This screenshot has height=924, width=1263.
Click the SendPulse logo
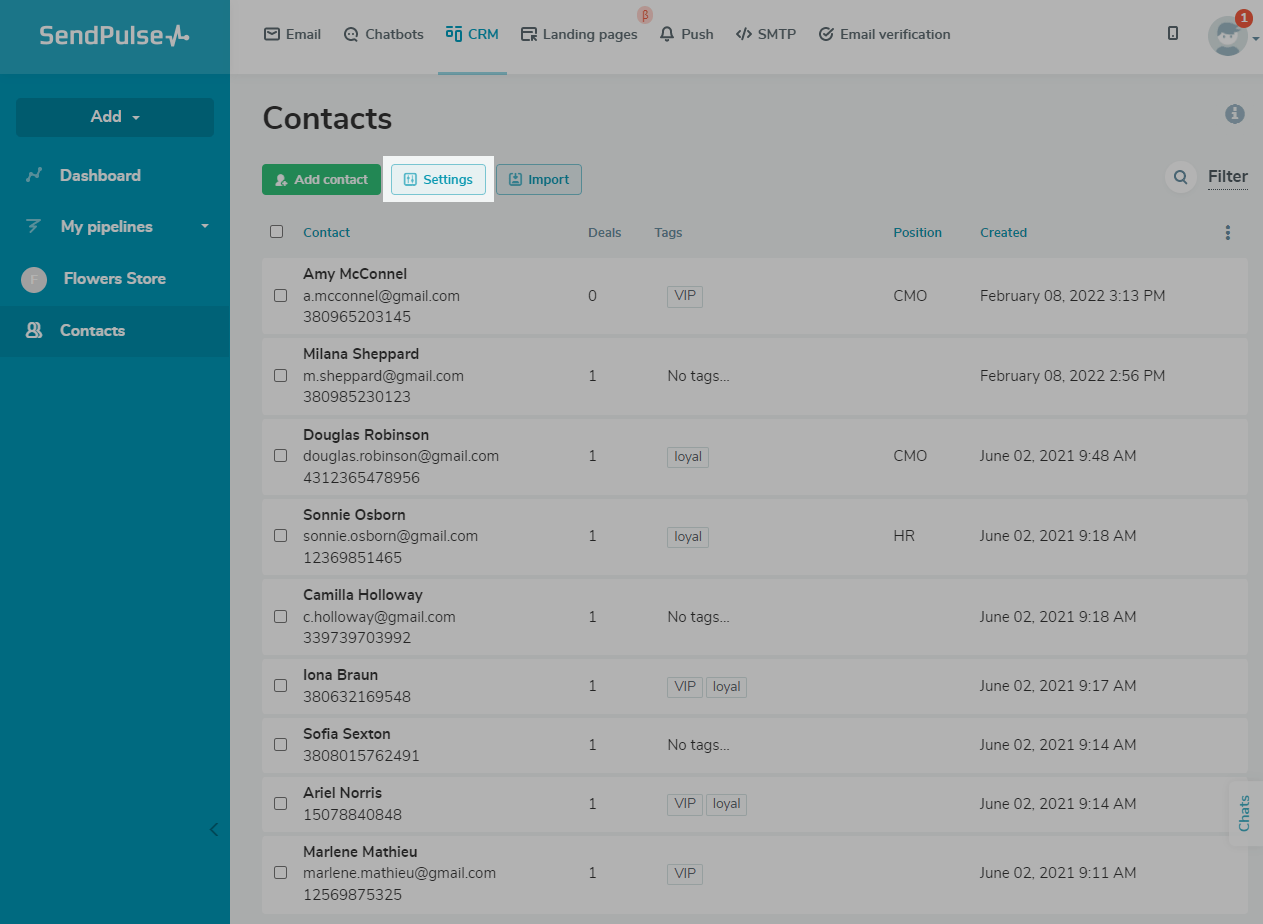pyautogui.click(x=114, y=36)
